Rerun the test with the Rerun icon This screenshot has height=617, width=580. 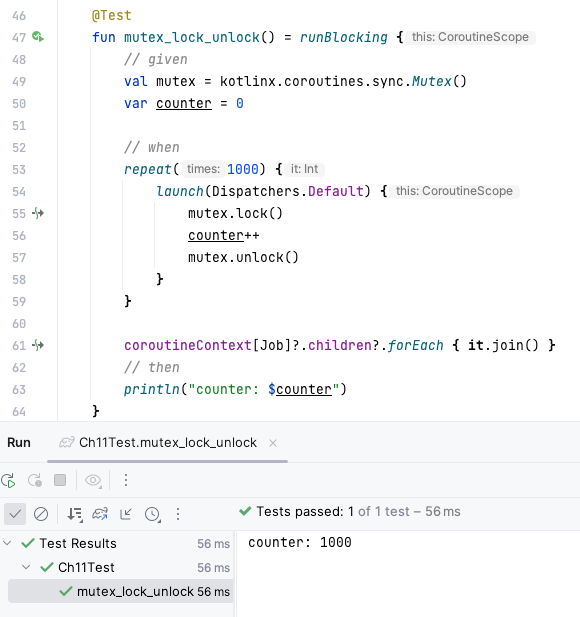(x=8, y=480)
